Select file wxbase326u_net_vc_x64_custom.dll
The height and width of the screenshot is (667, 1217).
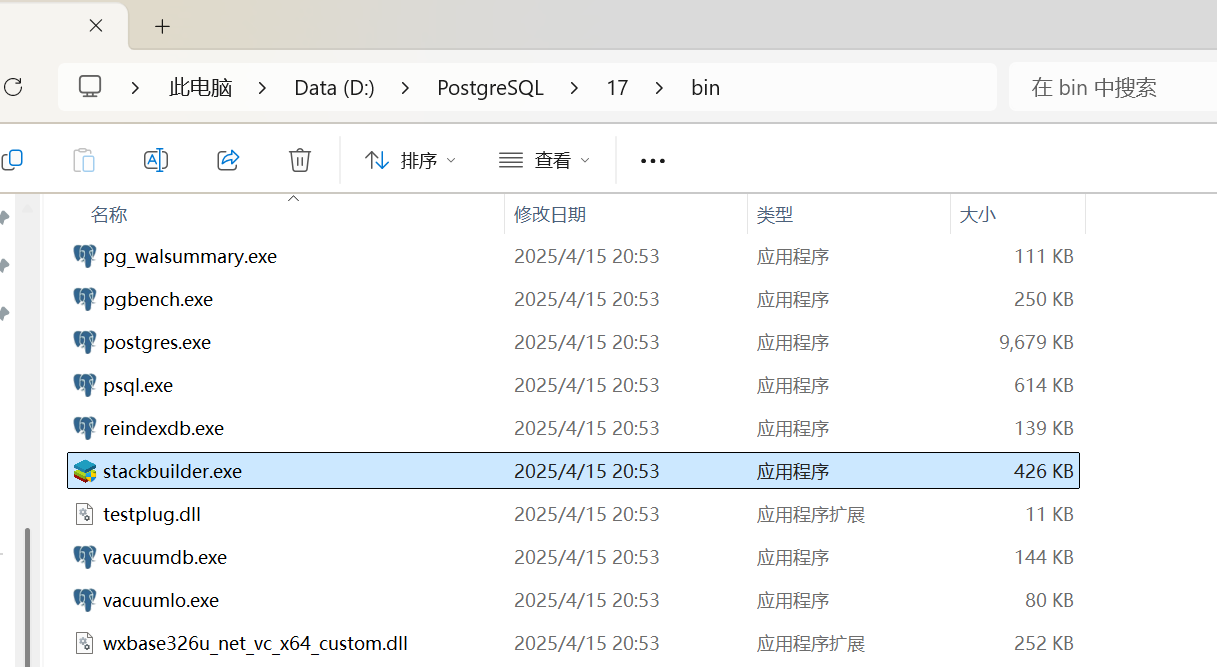pos(255,643)
